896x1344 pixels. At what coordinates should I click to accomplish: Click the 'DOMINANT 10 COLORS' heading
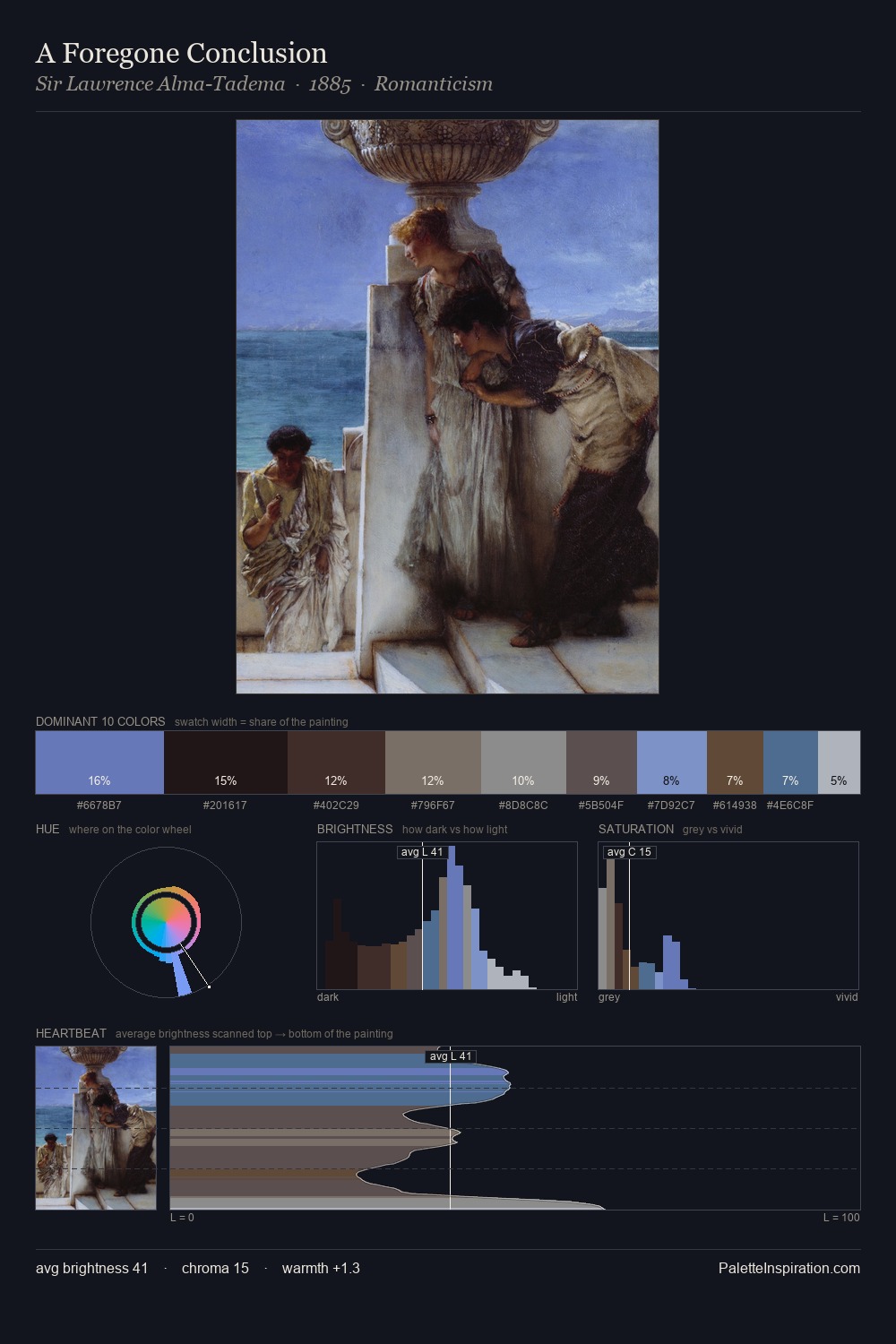click(x=100, y=721)
